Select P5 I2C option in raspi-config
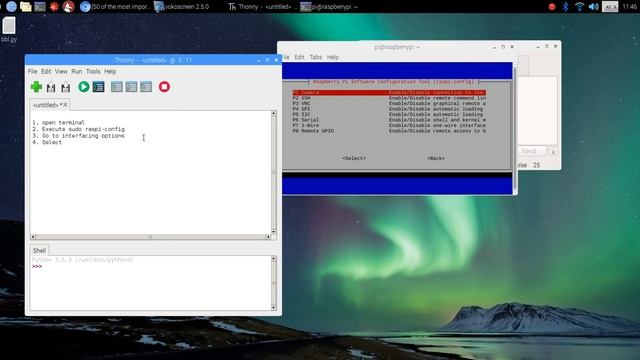The height and width of the screenshot is (360, 640). (389, 115)
